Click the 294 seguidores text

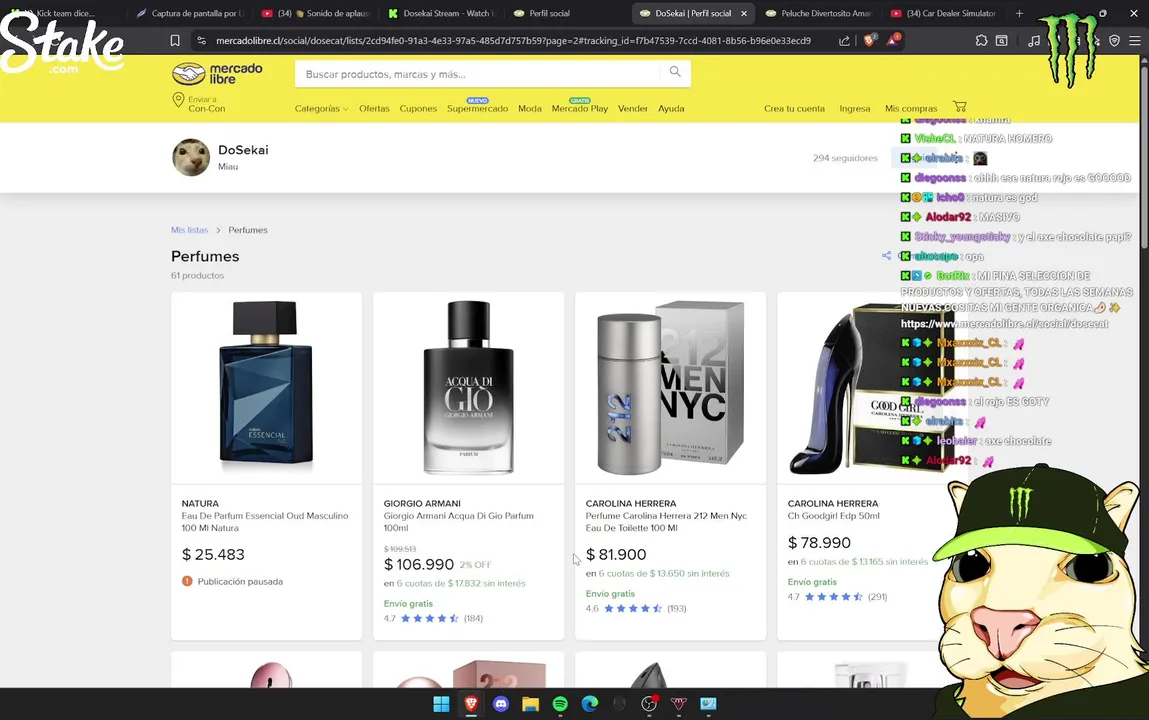pyautogui.click(x=845, y=158)
